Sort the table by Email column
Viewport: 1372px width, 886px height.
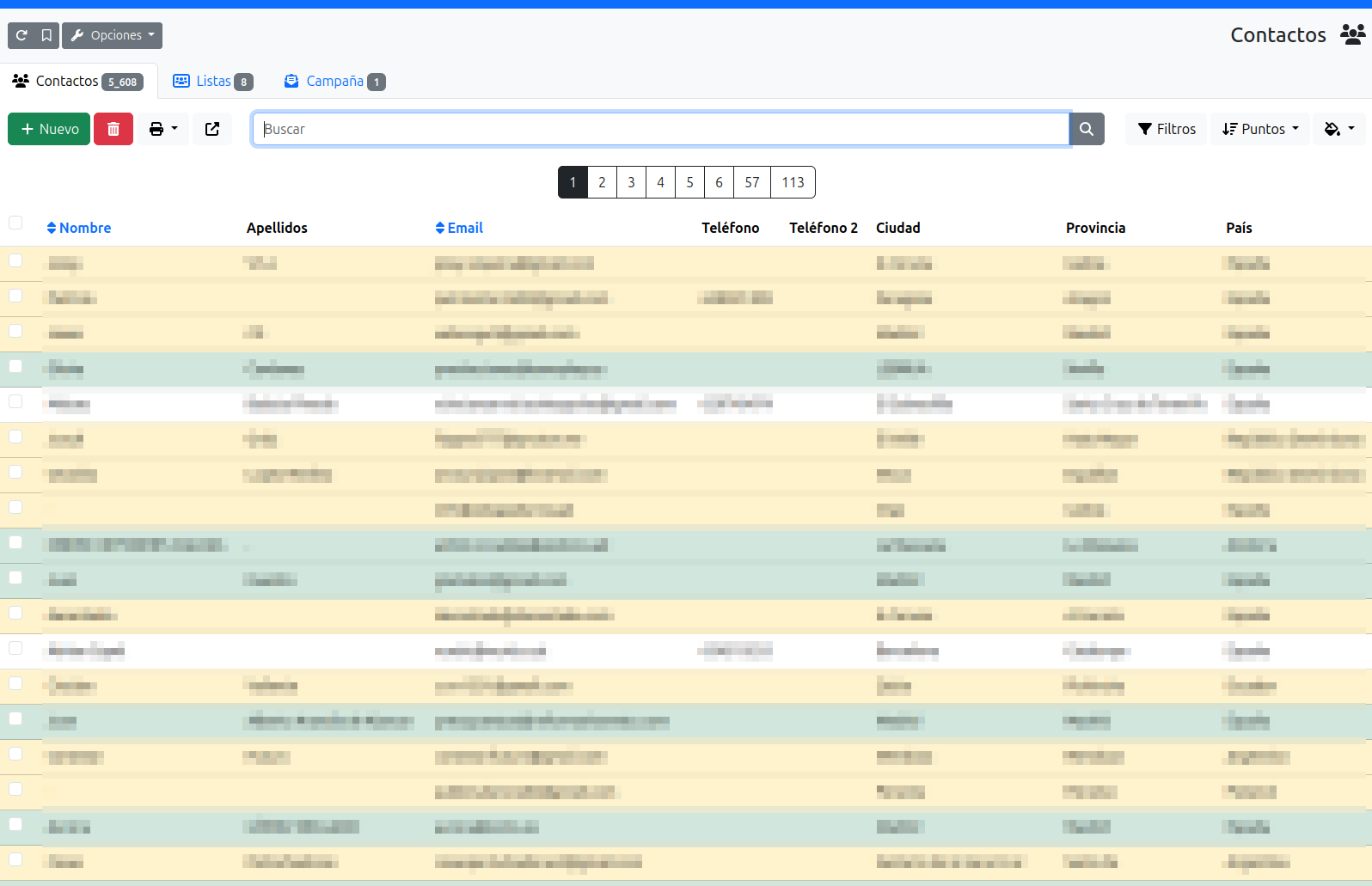tap(459, 228)
